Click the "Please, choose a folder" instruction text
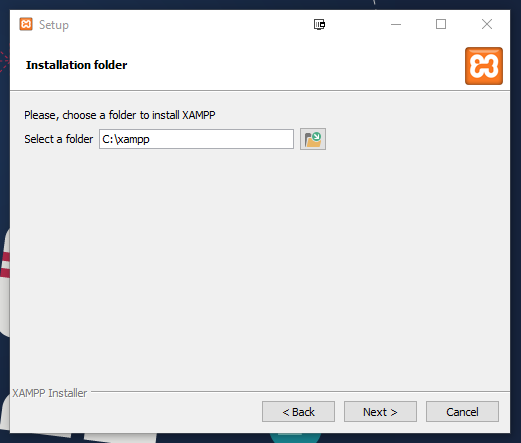Viewport: 521px width, 443px height. [120, 115]
